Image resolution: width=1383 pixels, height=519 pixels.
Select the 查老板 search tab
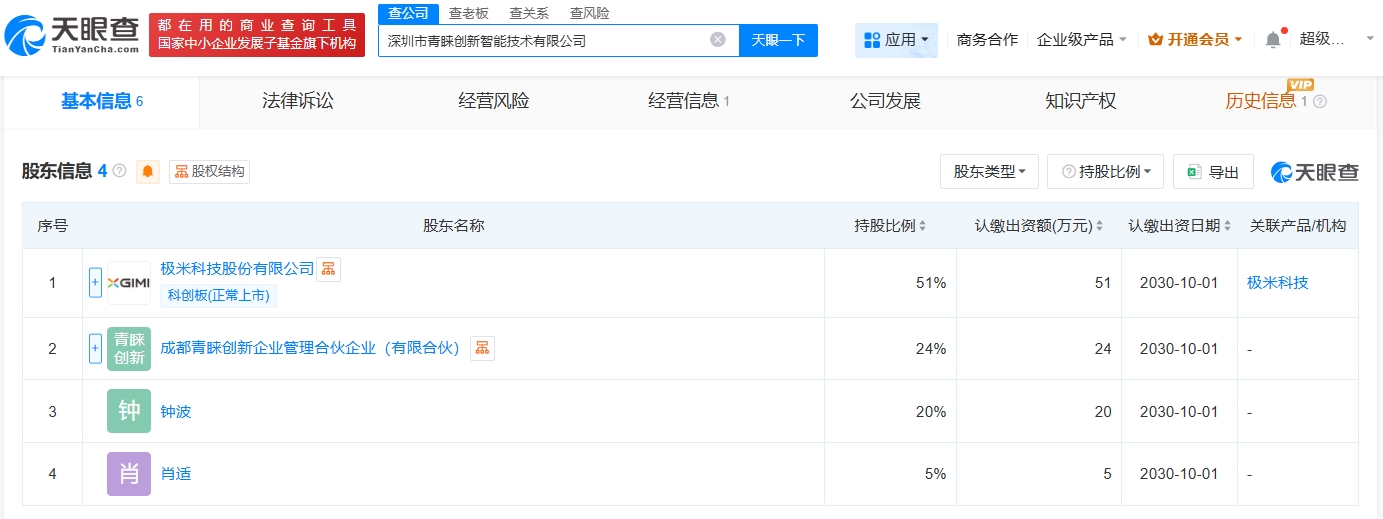pos(468,13)
